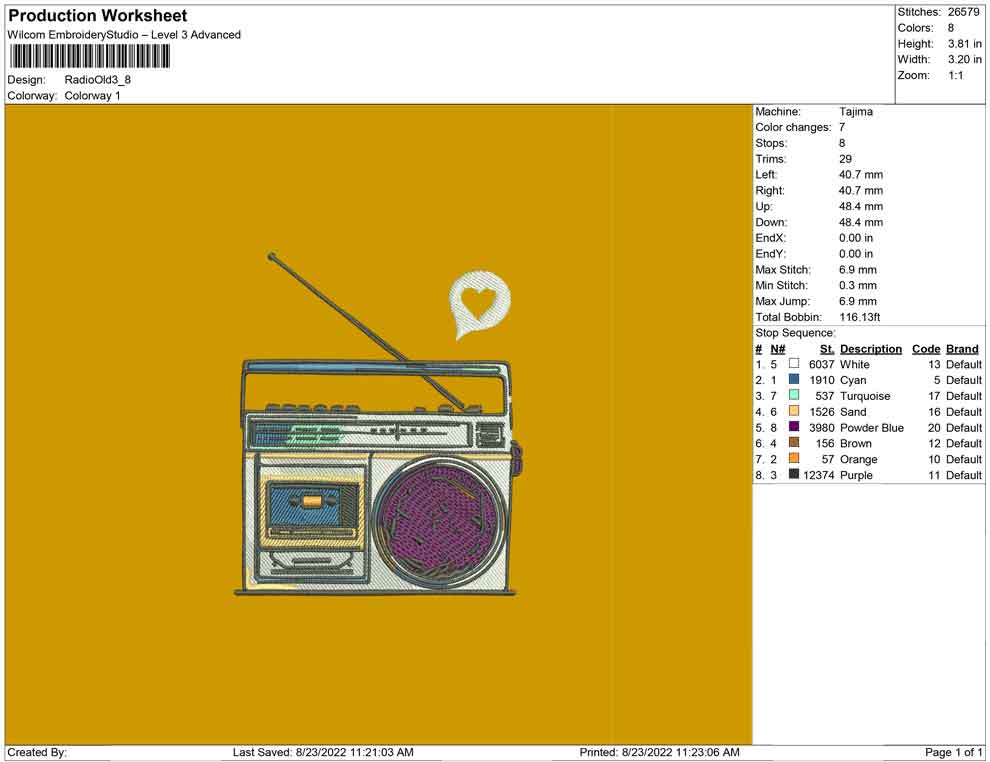Click the 'Brand' column header
990x762 pixels.
(x=962, y=348)
